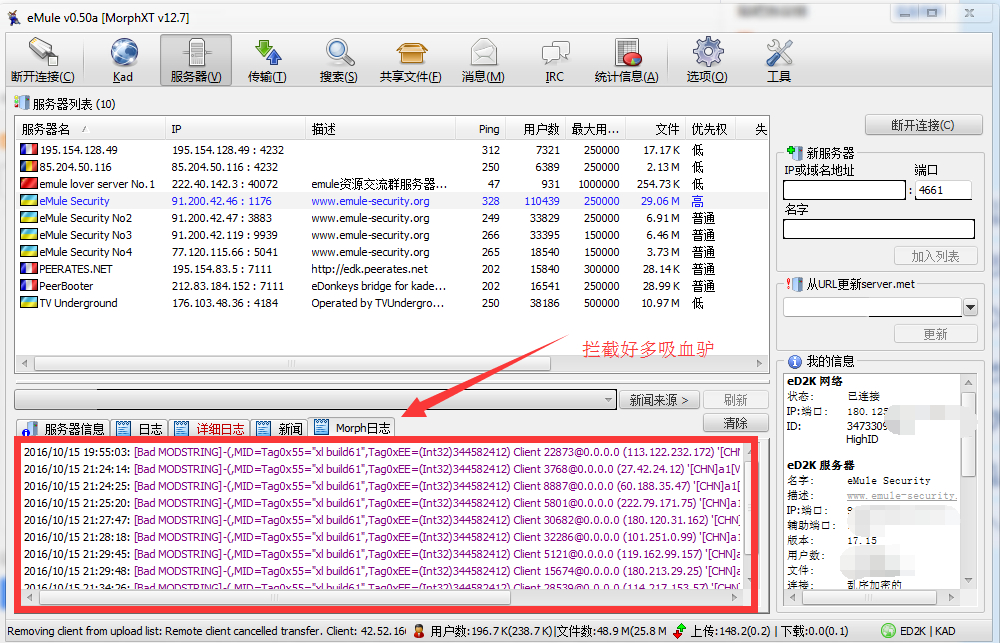Switch to Log (日志) tab
Screen dimensions: 1000x643
[140, 429]
